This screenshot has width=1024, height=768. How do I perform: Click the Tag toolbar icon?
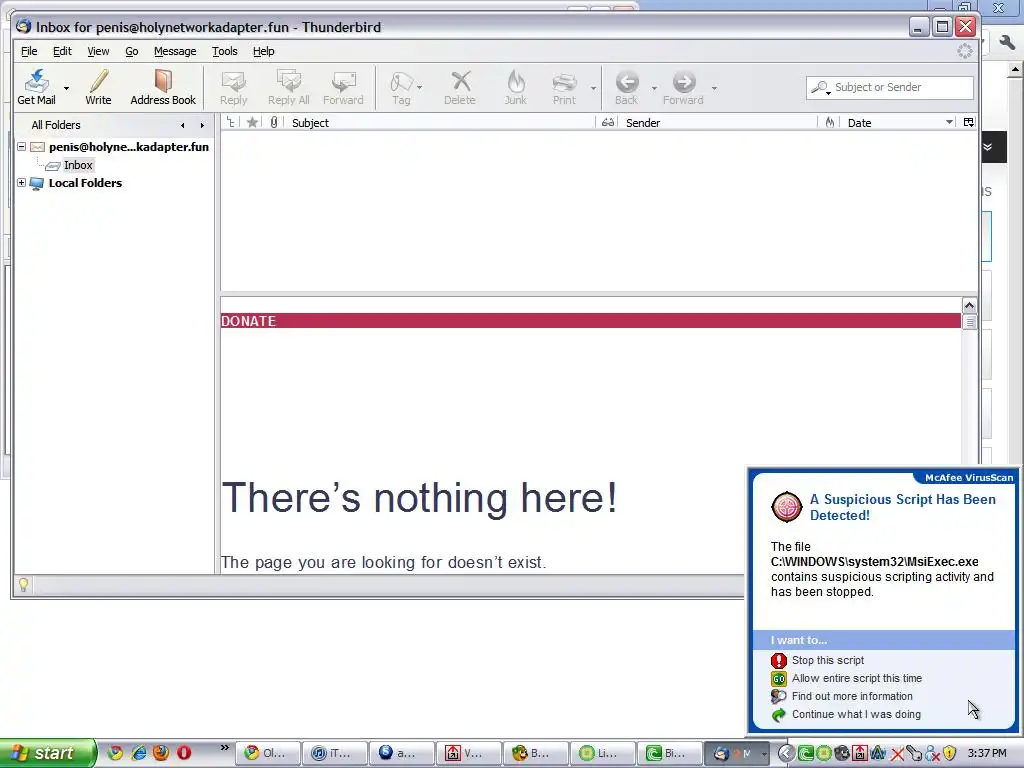(x=401, y=87)
